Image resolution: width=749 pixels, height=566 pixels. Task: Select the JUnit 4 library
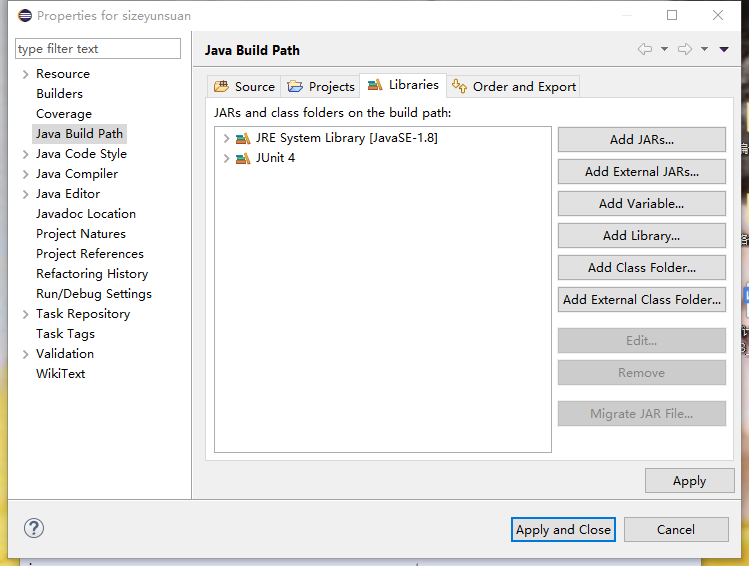(275, 158)
